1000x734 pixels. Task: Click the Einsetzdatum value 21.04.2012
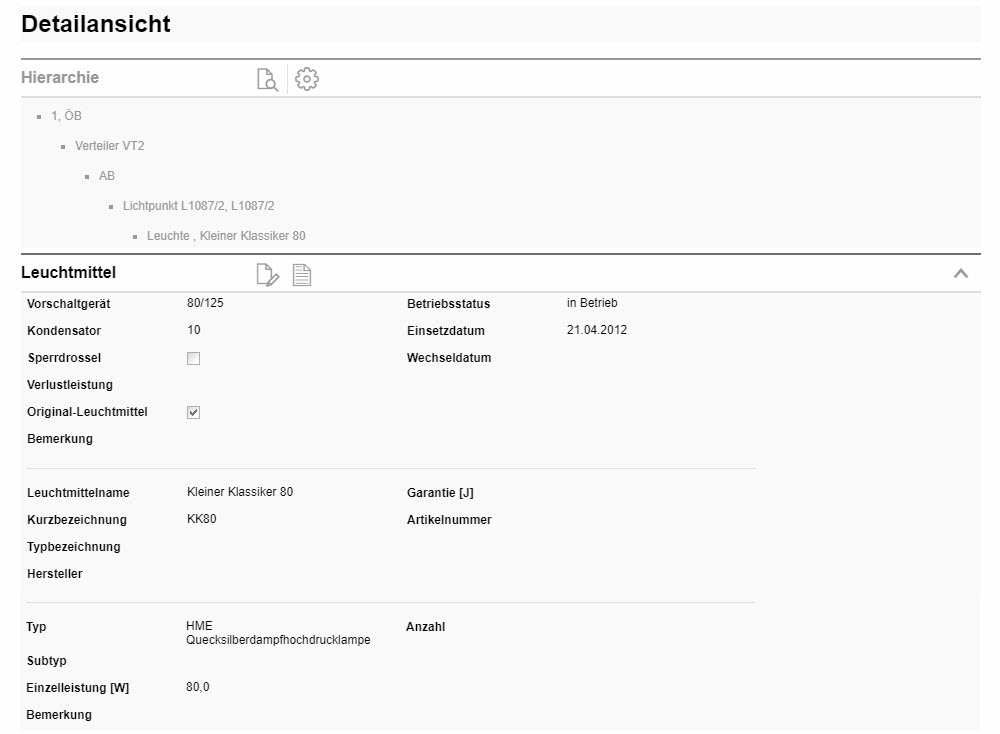pyautogui.click(x=596, y=330)
